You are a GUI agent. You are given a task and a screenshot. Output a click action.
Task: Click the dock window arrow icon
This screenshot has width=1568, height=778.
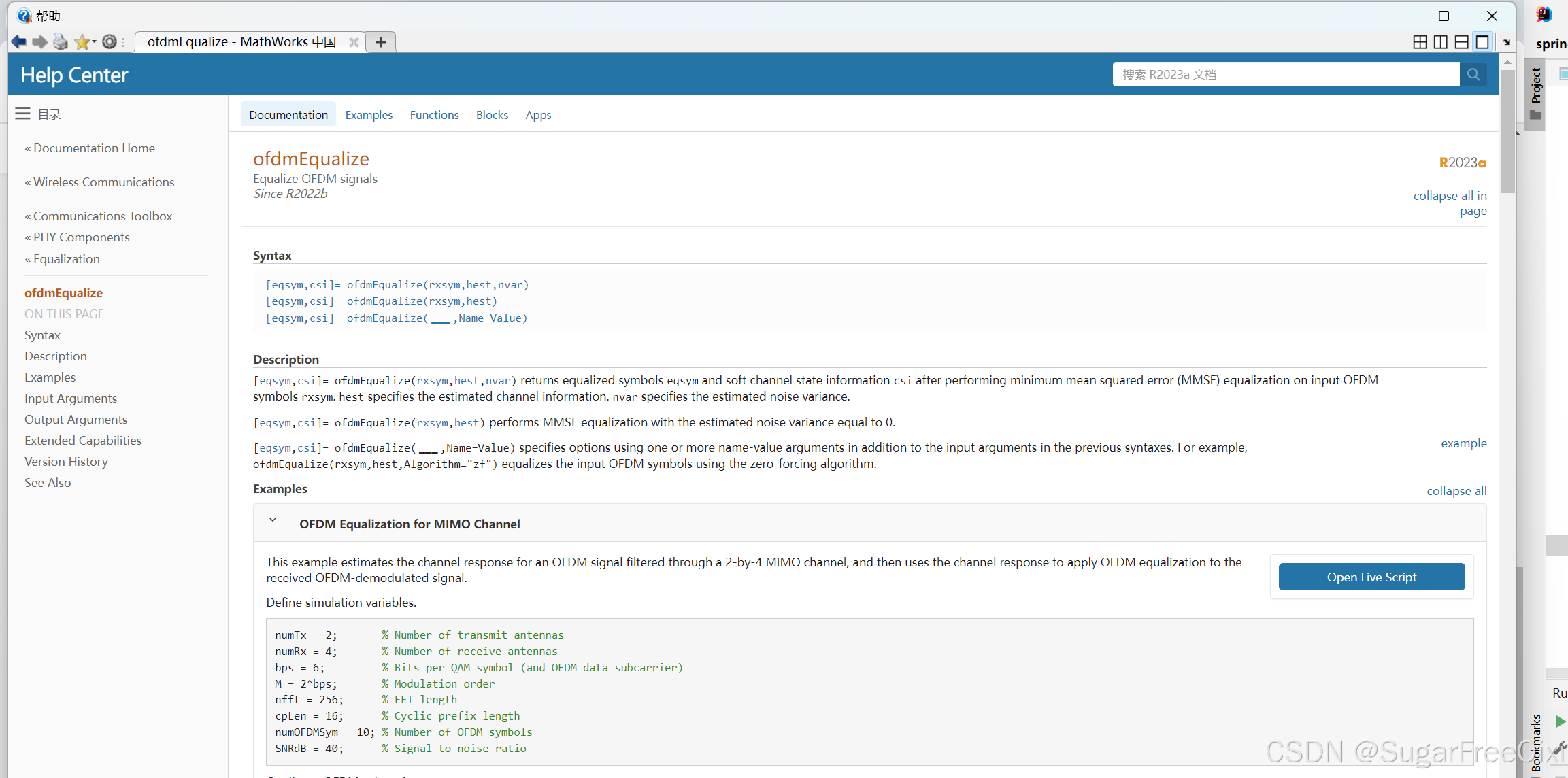[x=1507, y=42]
